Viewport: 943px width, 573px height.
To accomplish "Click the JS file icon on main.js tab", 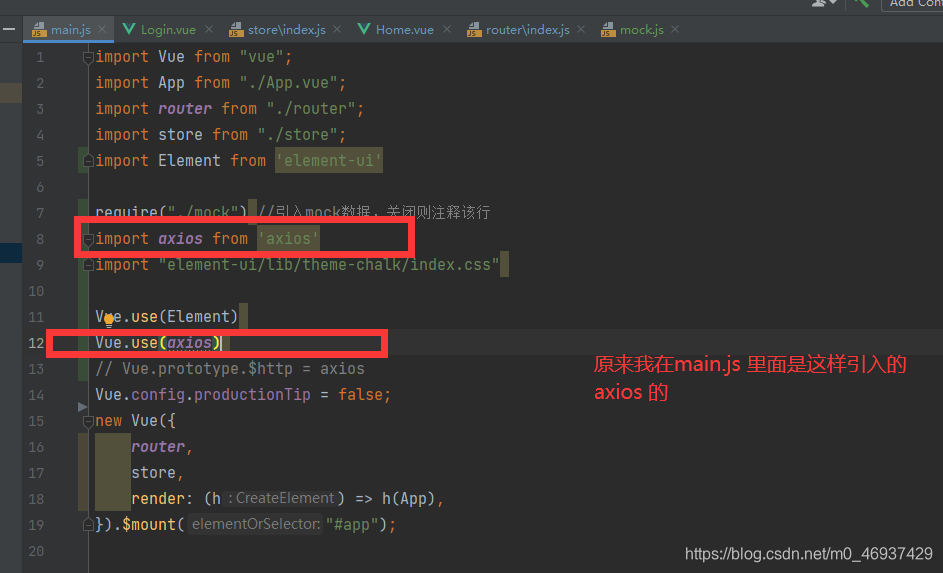I will tap(39, 29).
